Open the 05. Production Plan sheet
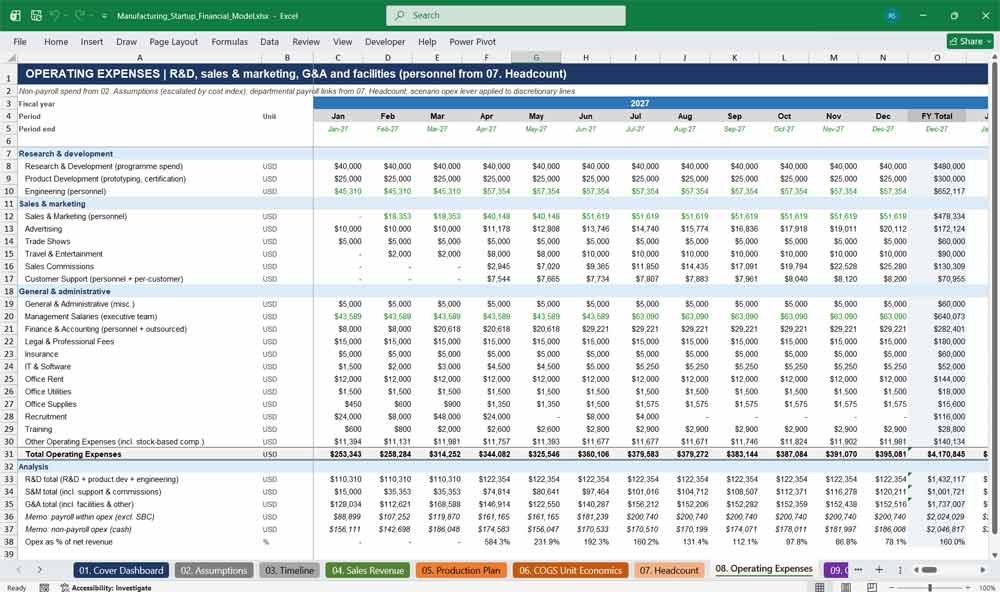 (461, 570)
